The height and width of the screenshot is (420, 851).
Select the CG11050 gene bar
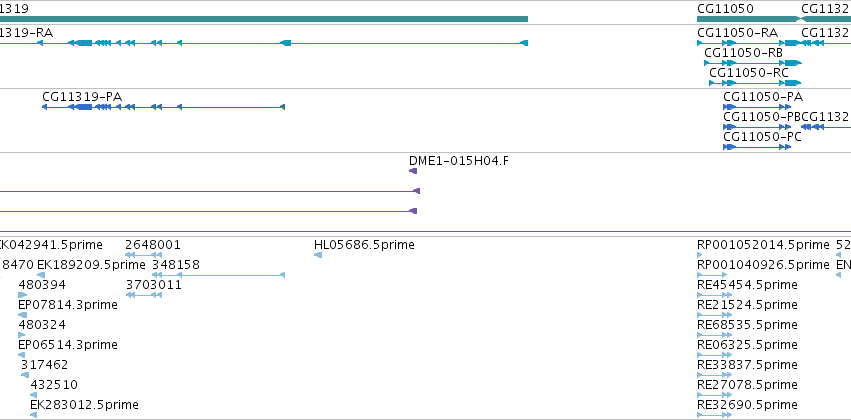(x=748, y=19)
